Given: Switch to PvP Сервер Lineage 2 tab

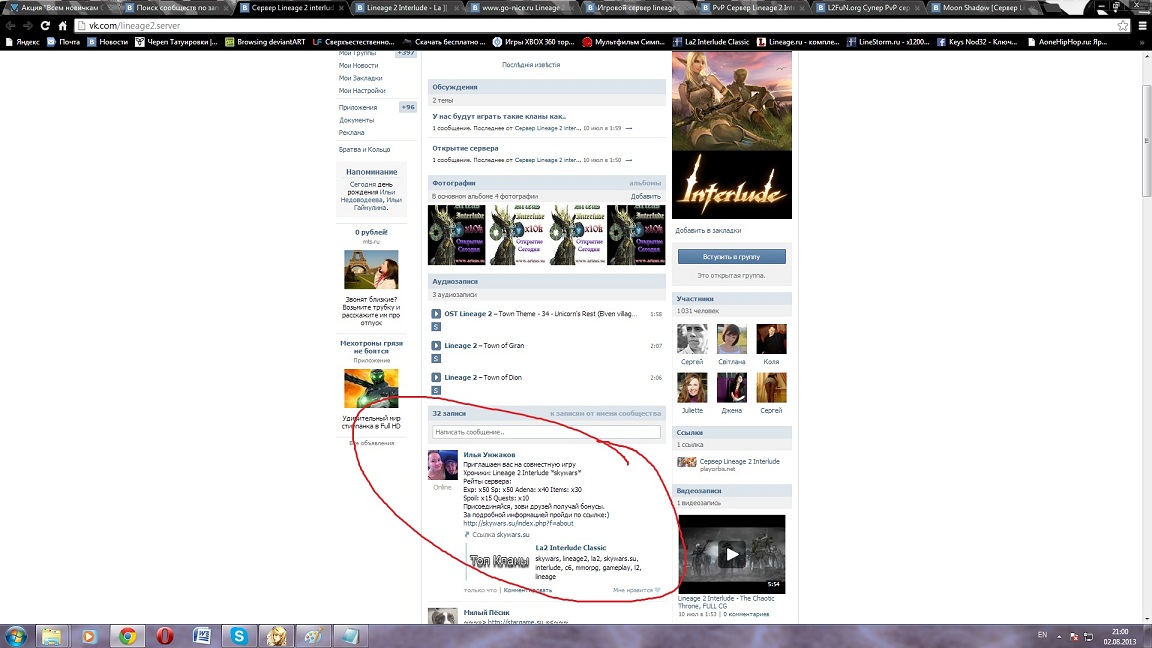Looking at the screenshot, I should click(x=751, y=7).
